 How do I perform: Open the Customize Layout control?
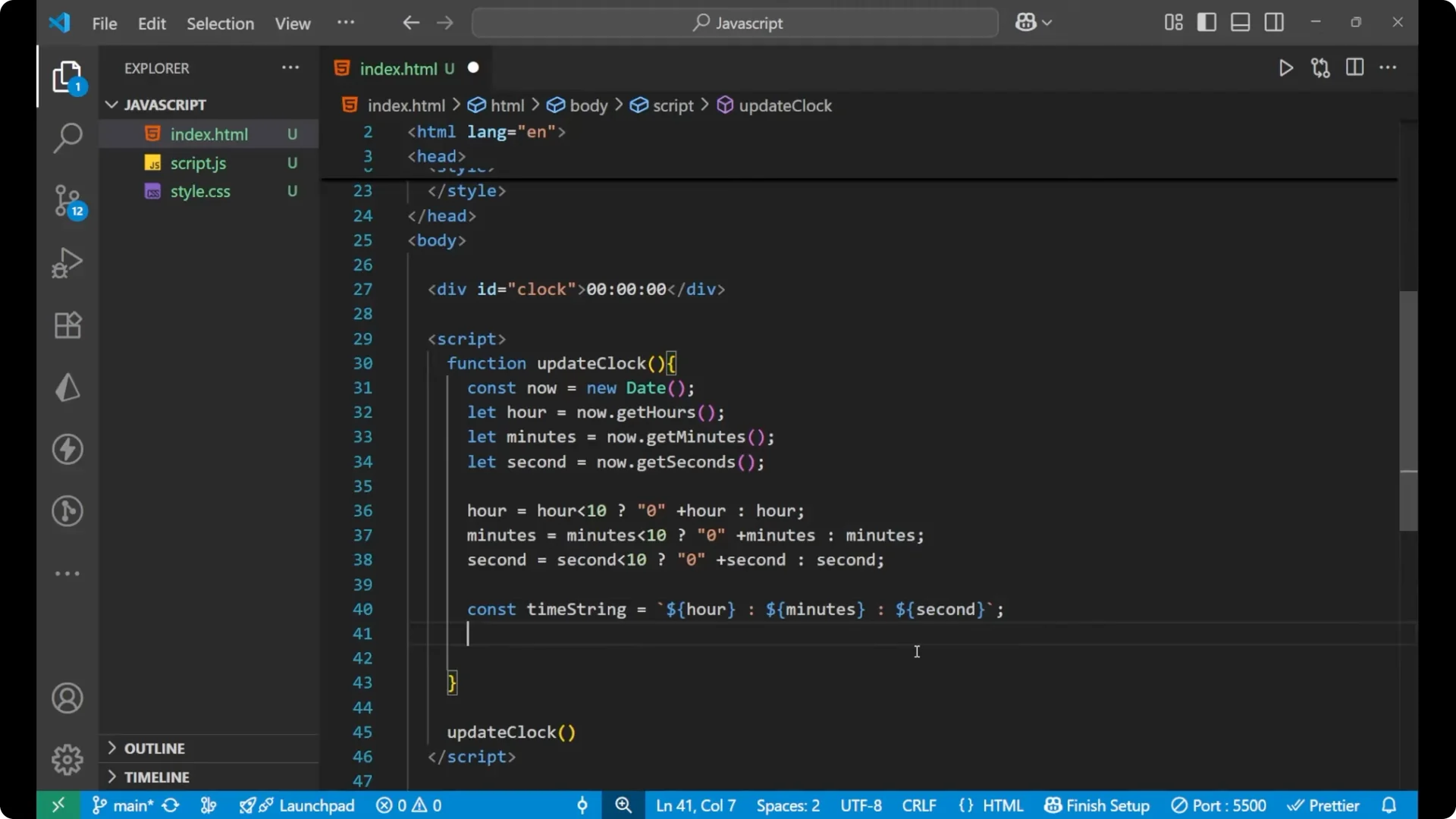(x=1172, y=22)
